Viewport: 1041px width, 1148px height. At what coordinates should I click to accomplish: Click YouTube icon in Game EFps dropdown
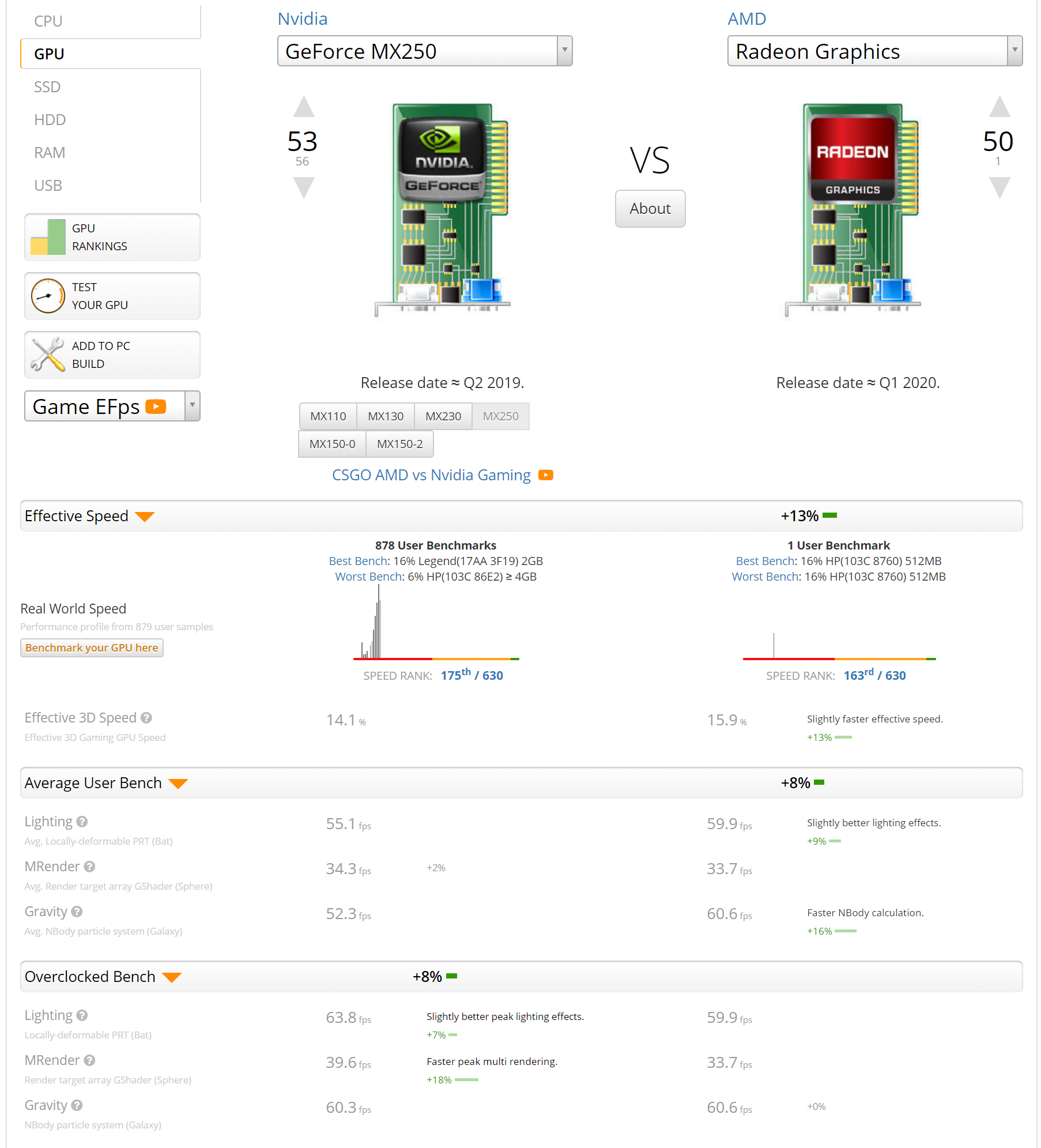[156, 406]
